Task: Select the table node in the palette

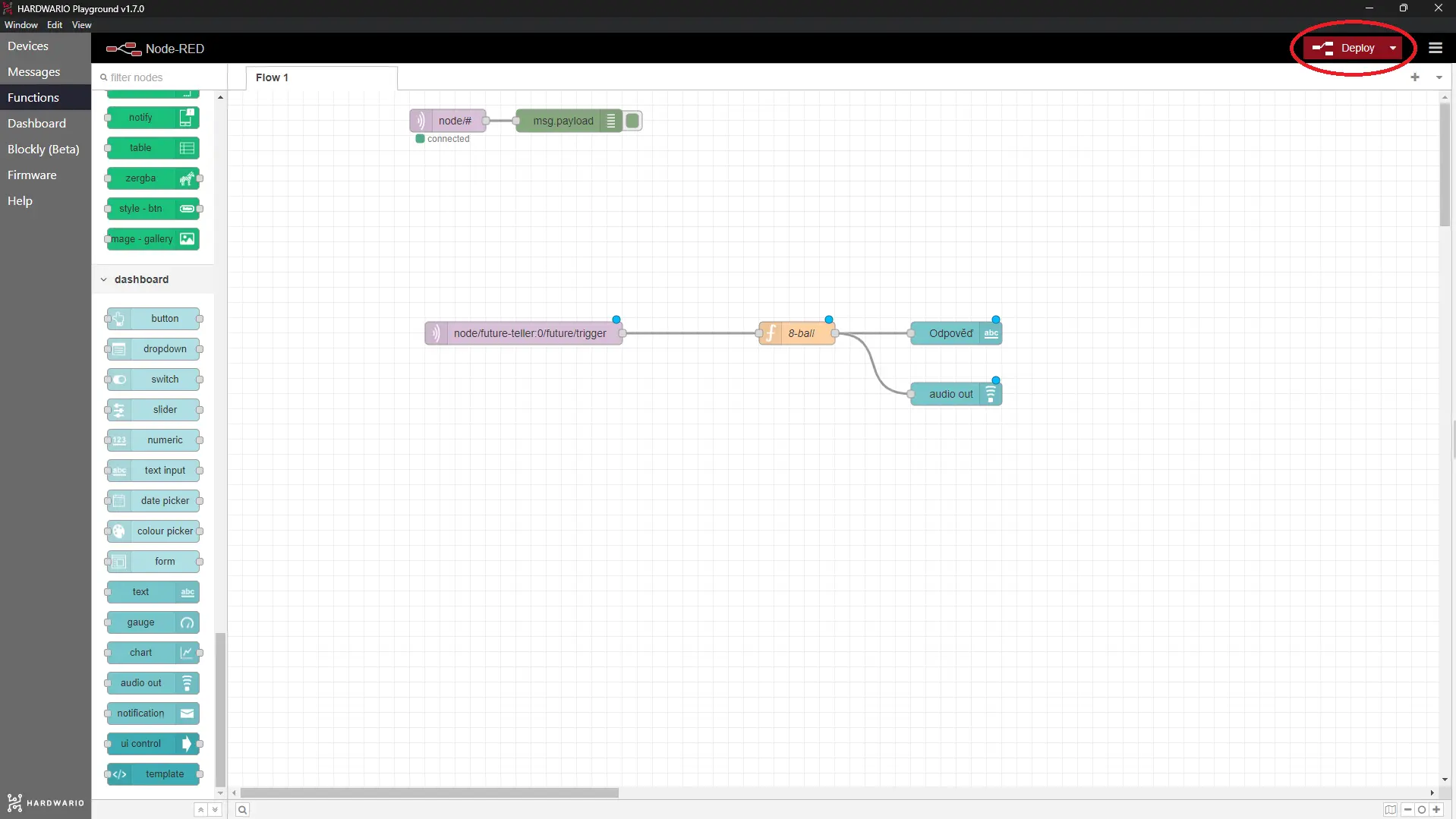Action: click(153, 148)
